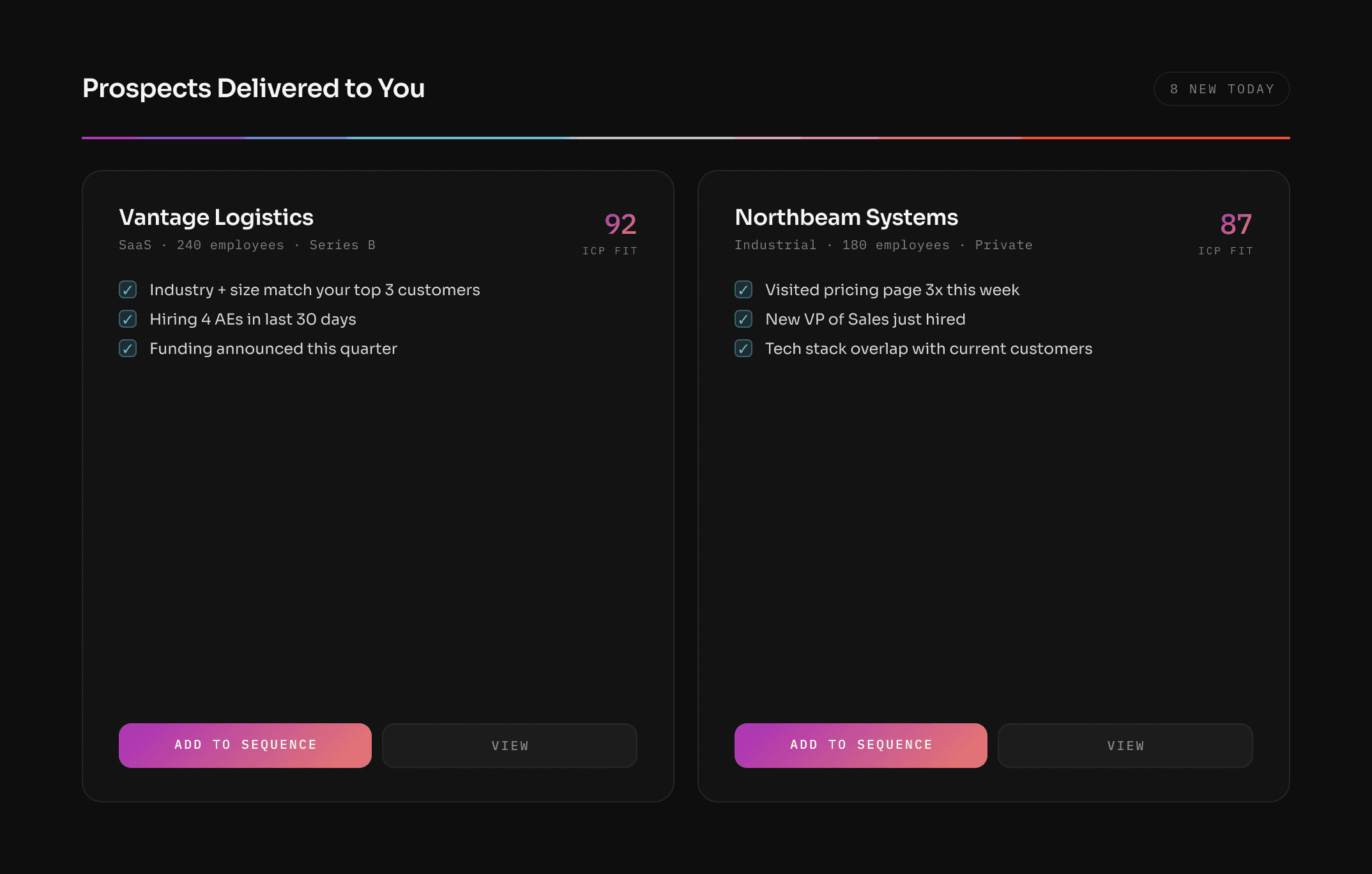Click 'ICP FIT' label on Northbeam card
1372x874 pixels.
click(x=1225, y=251)
